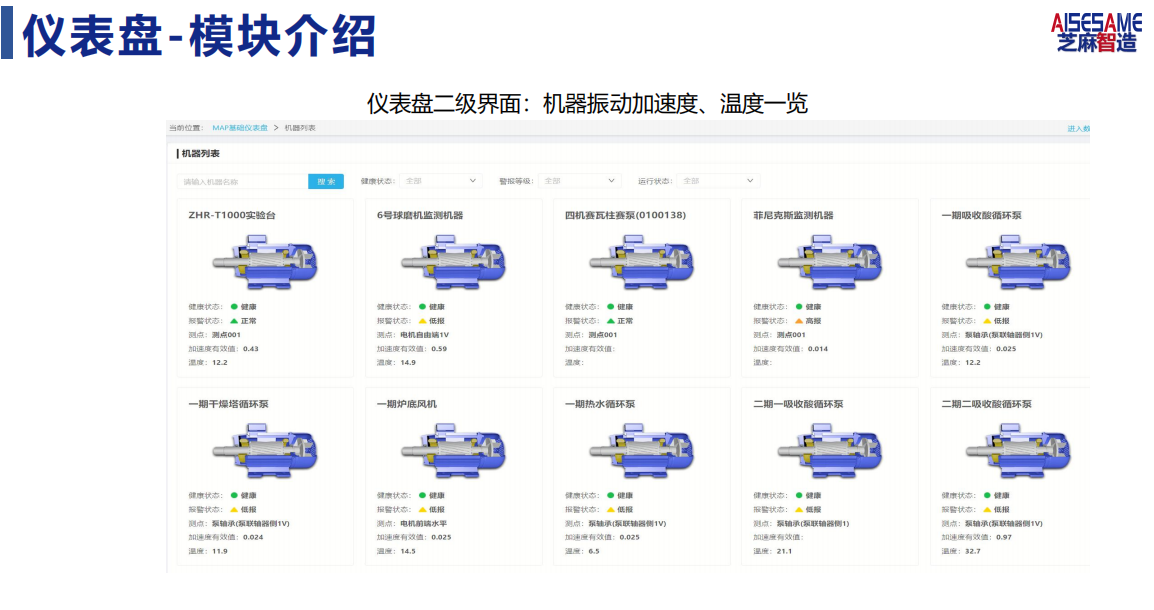The height and width of the screenshot is (610, 1154).
Task: Select the 一期干燥塔循环泵 motor image
Action: pyautogui.click(x=265, y=450)
